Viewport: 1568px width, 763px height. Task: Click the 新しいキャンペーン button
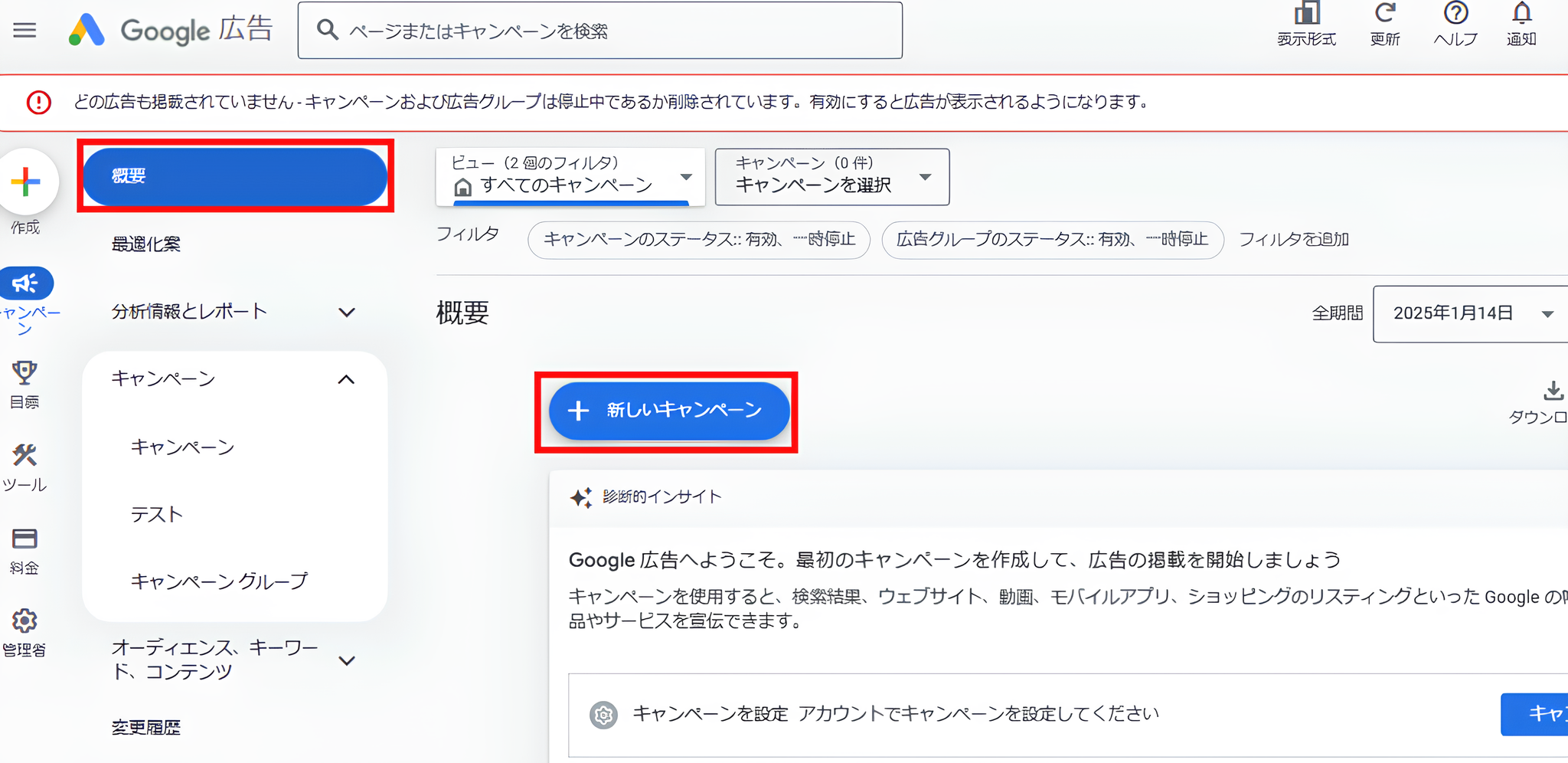[x=666, y=411]
